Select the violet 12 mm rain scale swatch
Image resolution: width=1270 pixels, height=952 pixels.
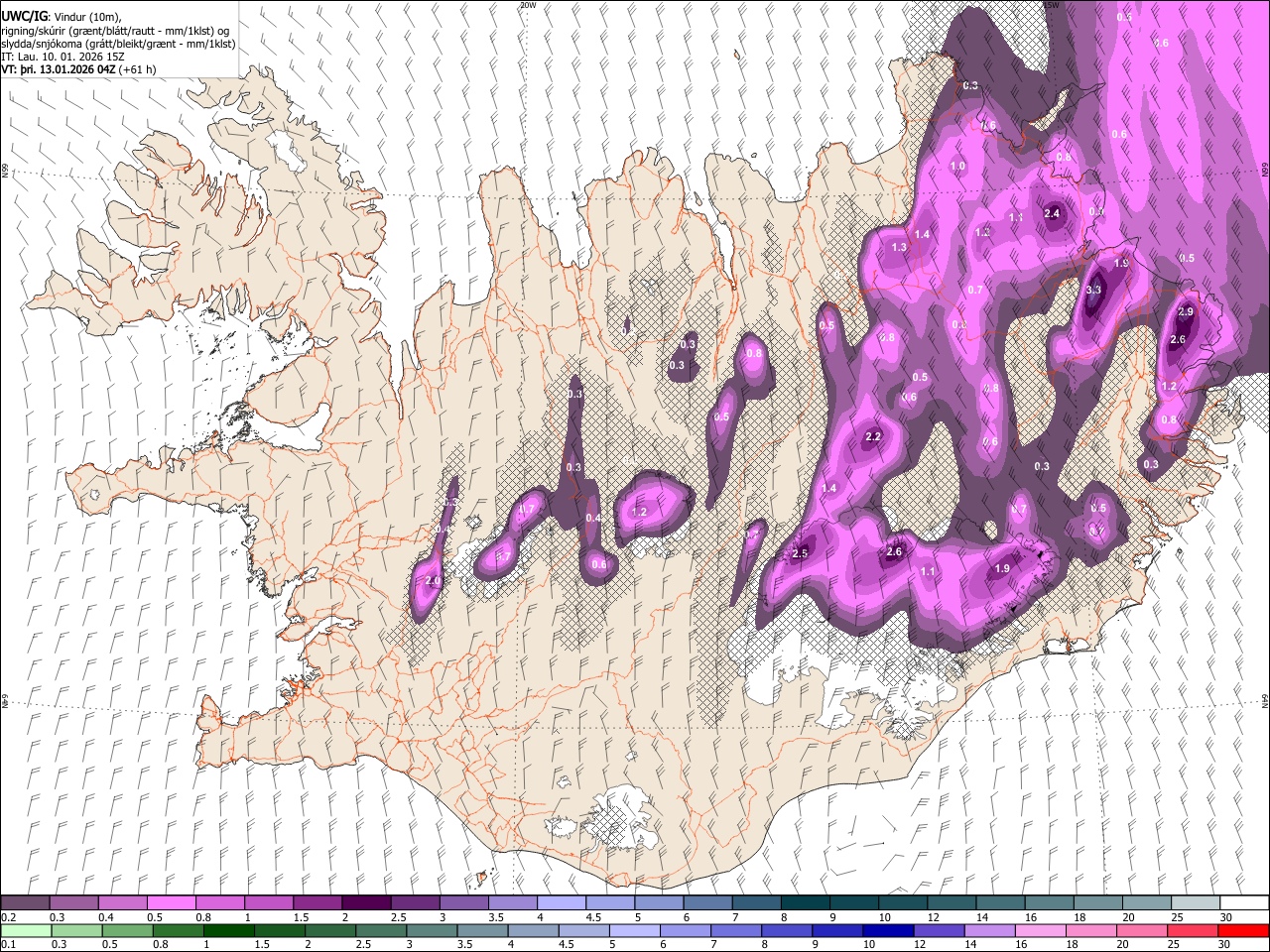[938, 930]
